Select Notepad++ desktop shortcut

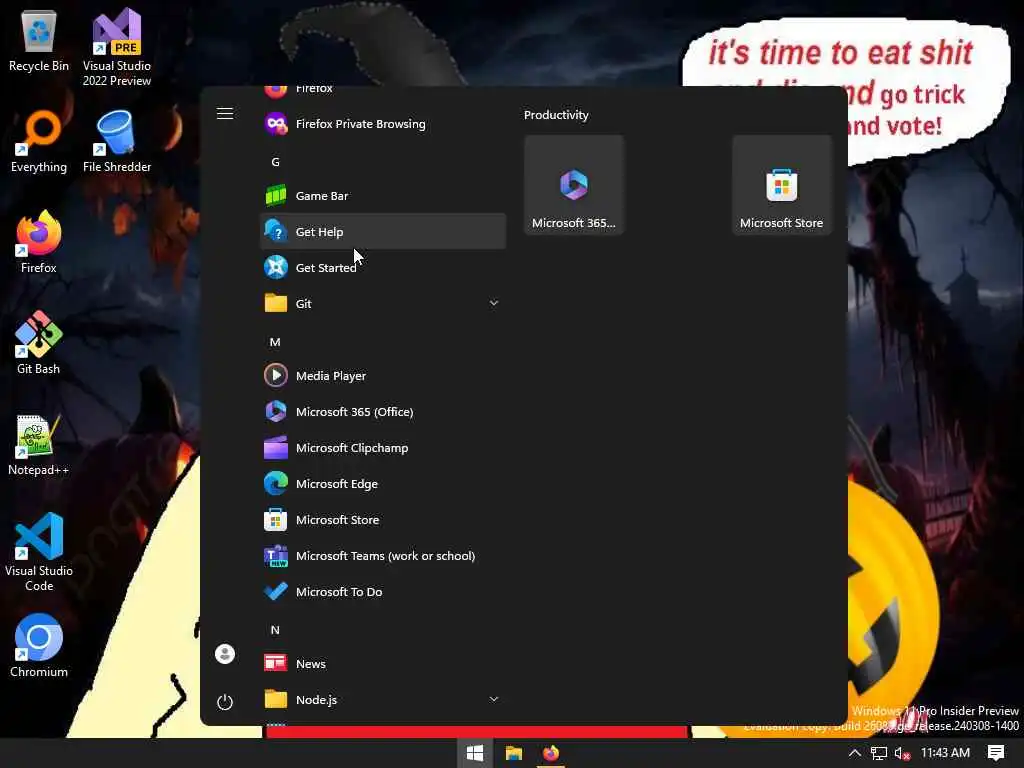(x=39, y=445)
